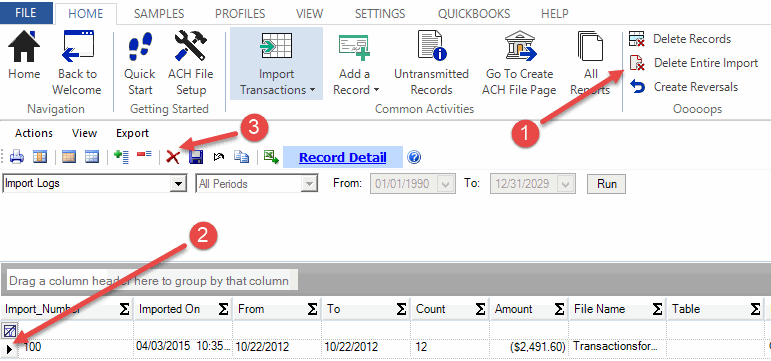The width and height of the screenshot is (771, 361).
Task: Expand the Import Logs dropdown
Action: [x=177, y=184]
